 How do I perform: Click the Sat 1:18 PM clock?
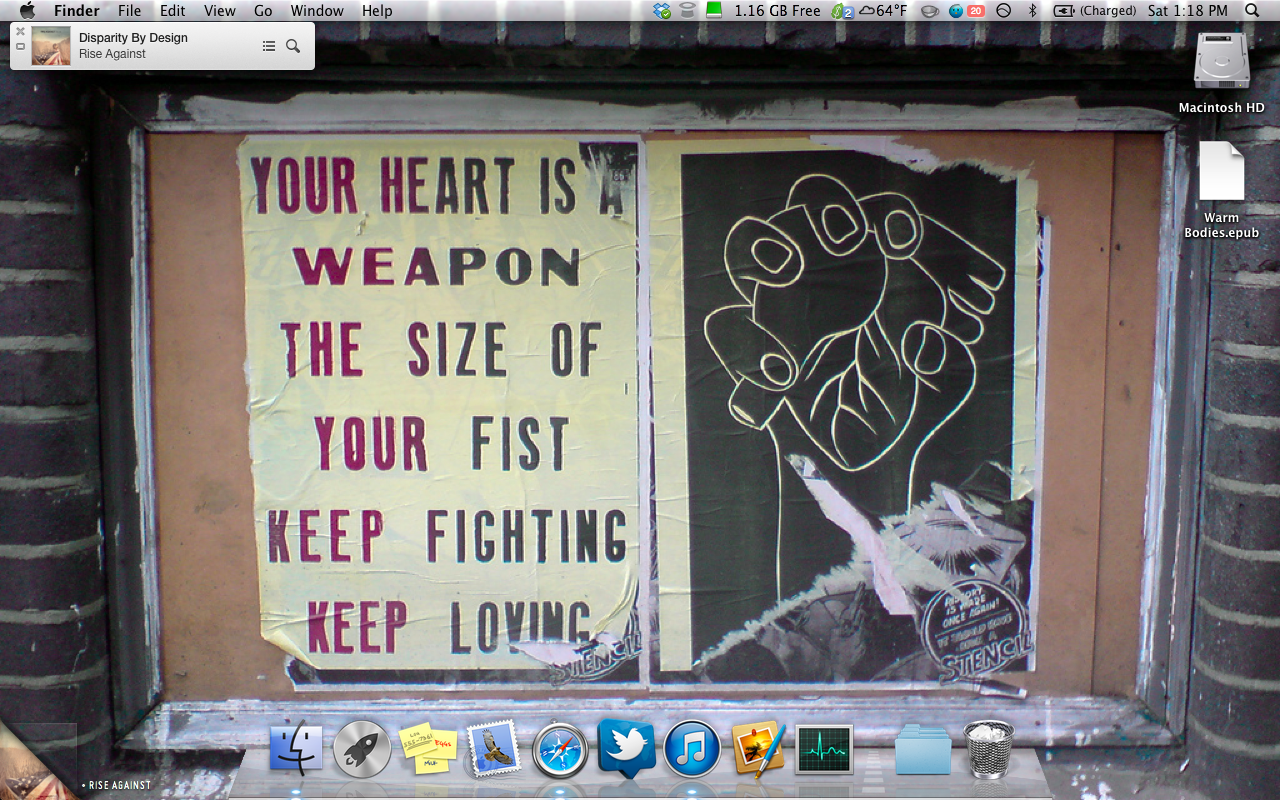[1188, 11]
